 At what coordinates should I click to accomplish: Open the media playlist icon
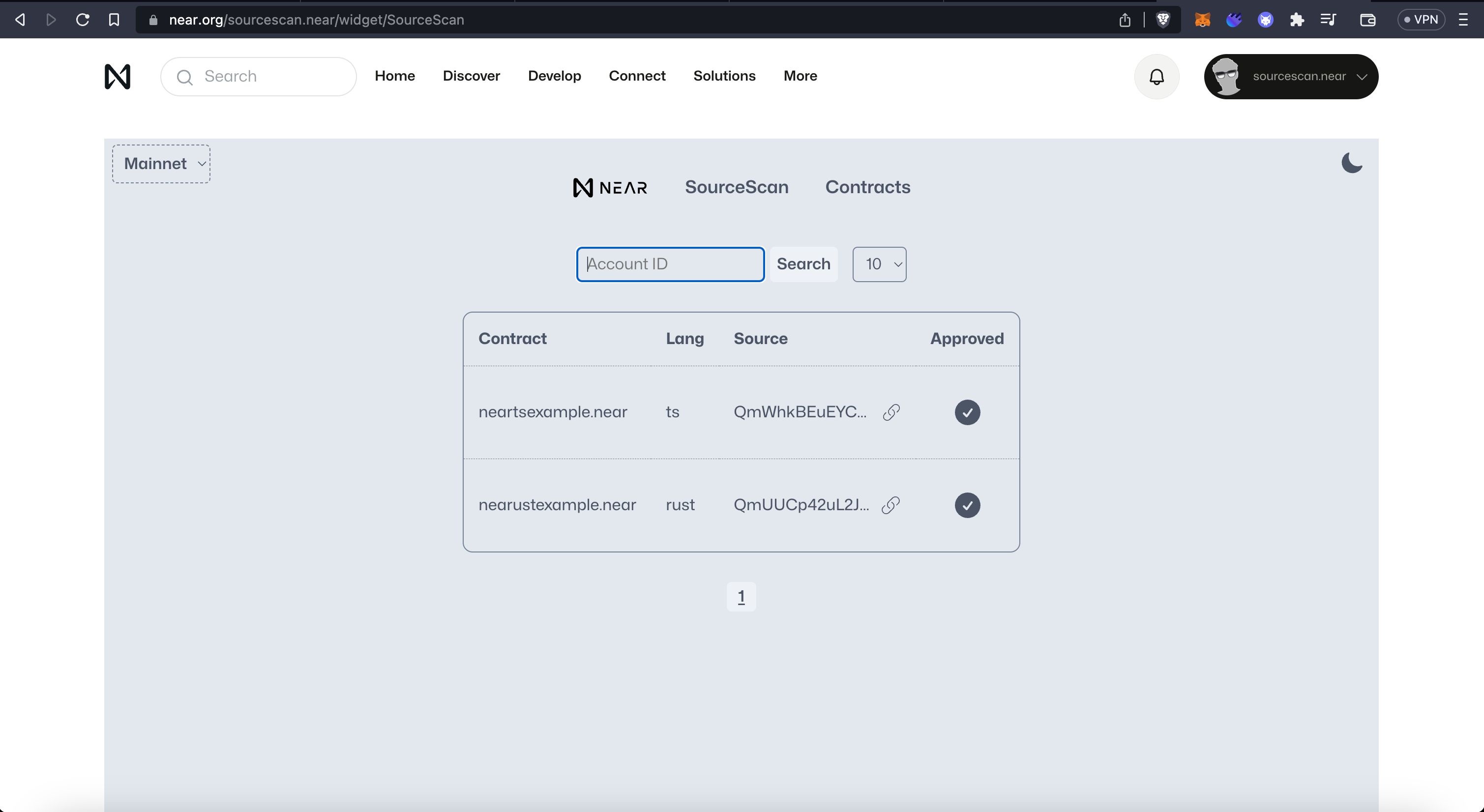click(x=1328, y=20)
